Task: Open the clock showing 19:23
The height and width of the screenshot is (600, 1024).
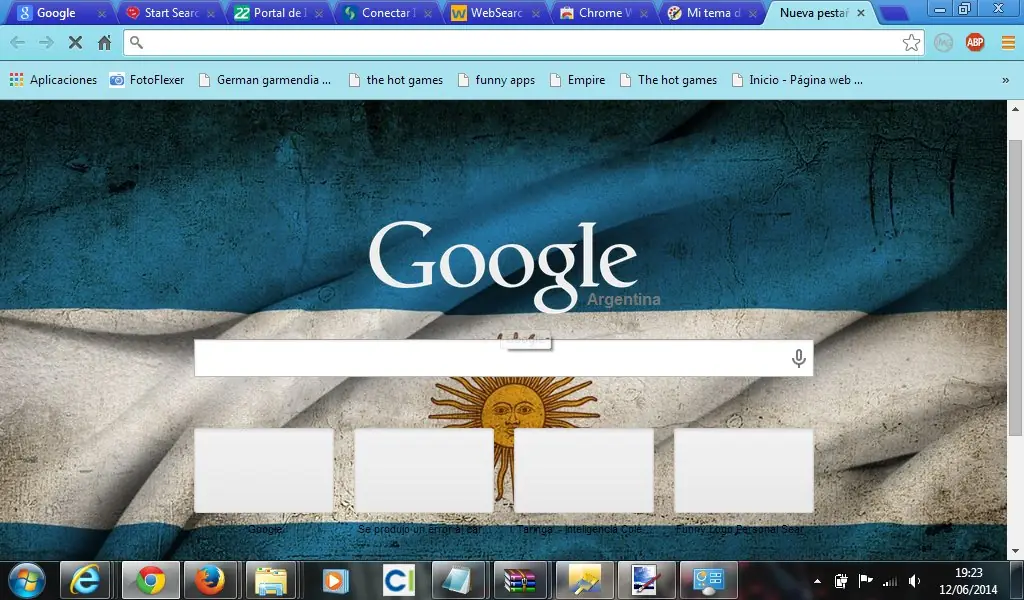Action: point(968,573)
